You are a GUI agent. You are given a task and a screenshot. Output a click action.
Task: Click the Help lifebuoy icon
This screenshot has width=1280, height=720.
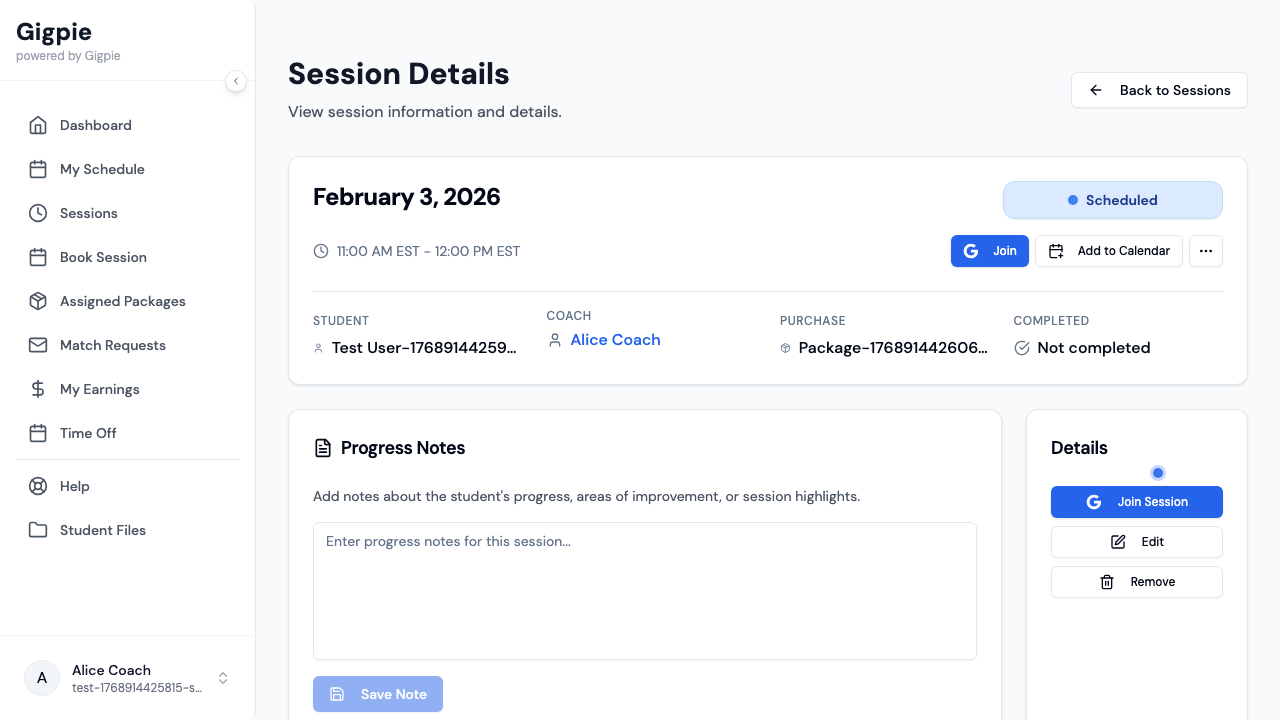pos(38,486)
